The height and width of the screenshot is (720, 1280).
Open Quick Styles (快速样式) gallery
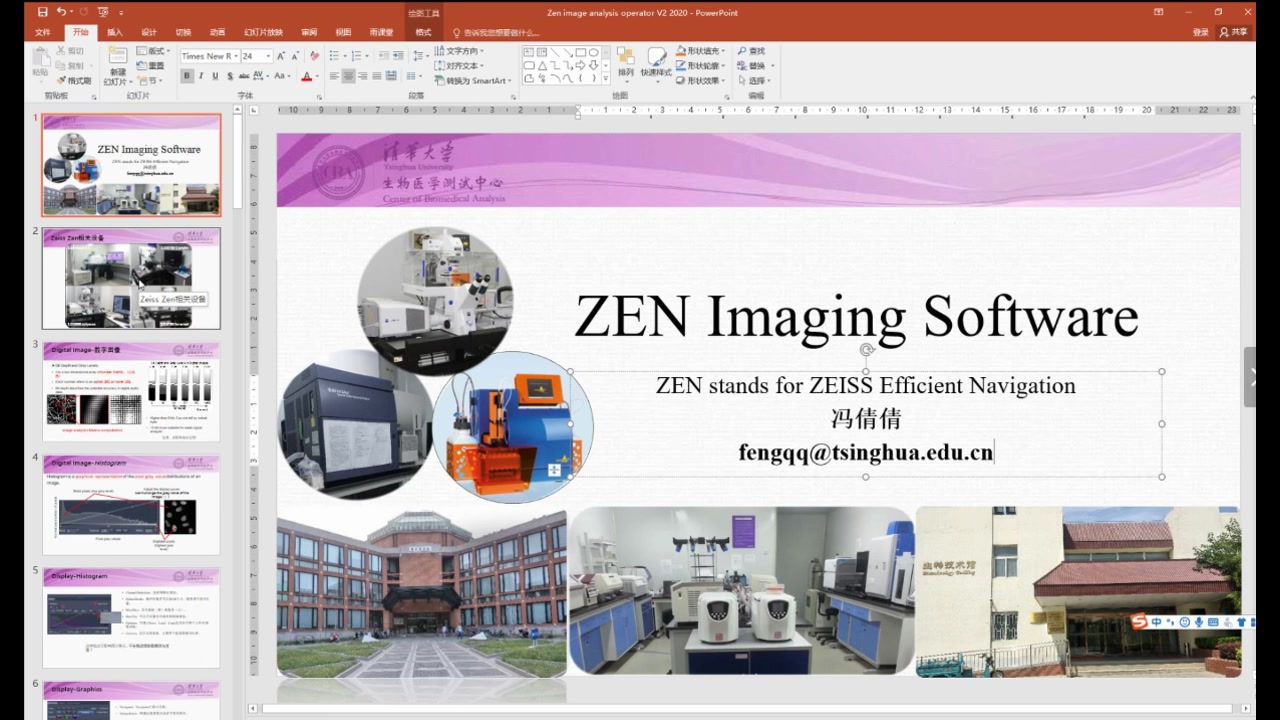tap(656, 62)
